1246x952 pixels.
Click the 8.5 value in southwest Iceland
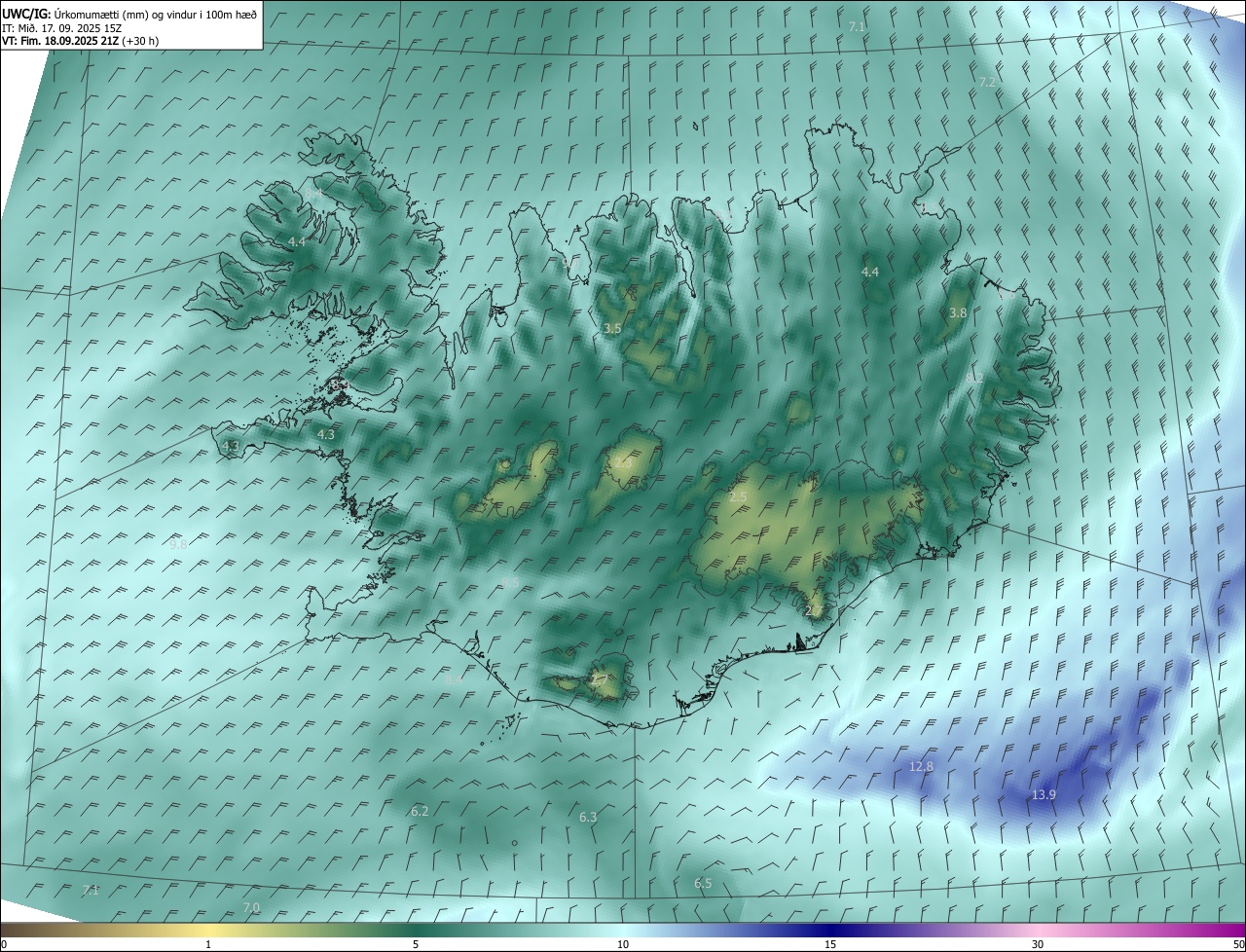click(510, 581)
